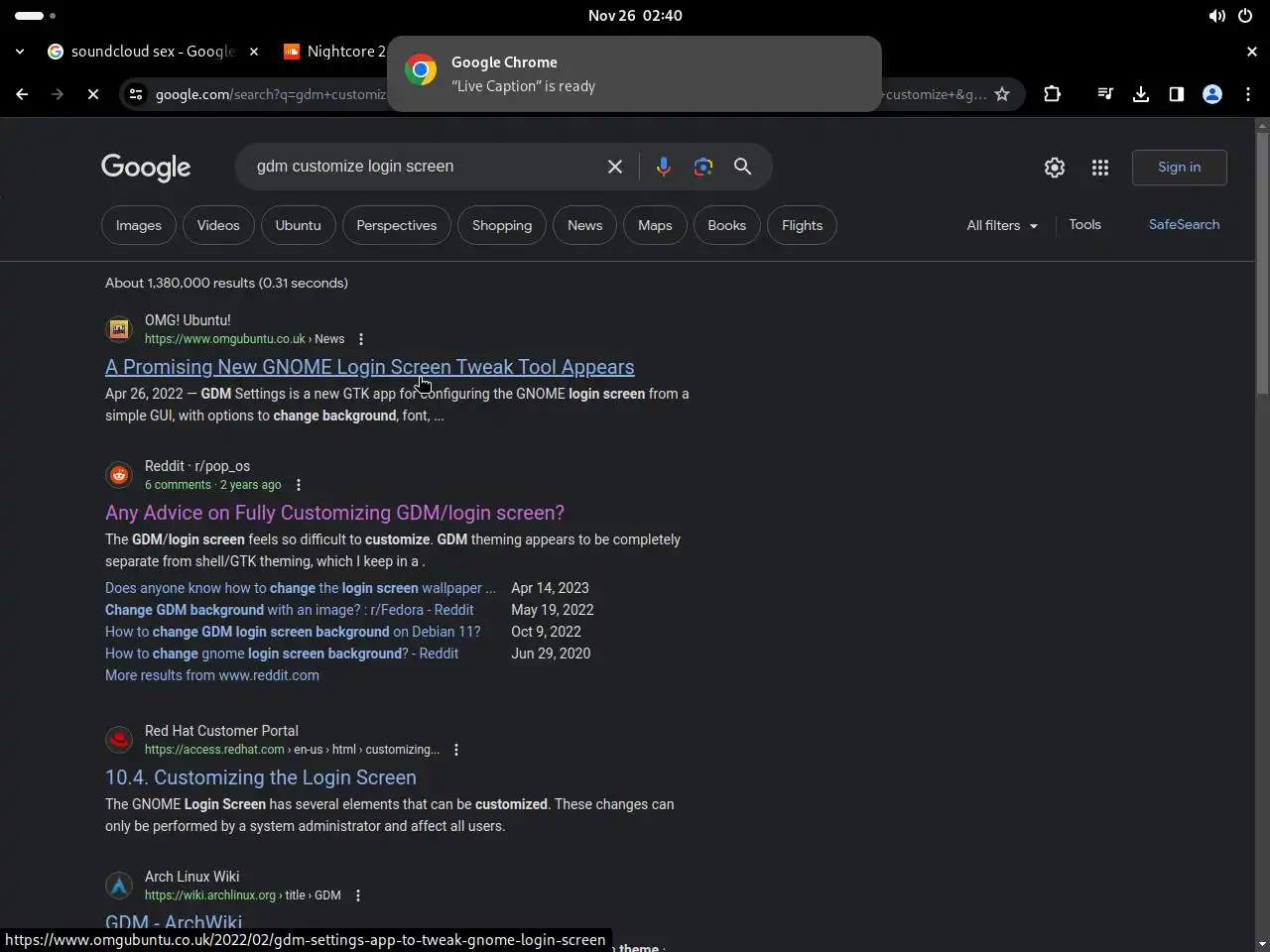Open Any Advice on Fully Customizing GDM link
Viewport: 1270px width, 952px height.
[x=334, y=513]
